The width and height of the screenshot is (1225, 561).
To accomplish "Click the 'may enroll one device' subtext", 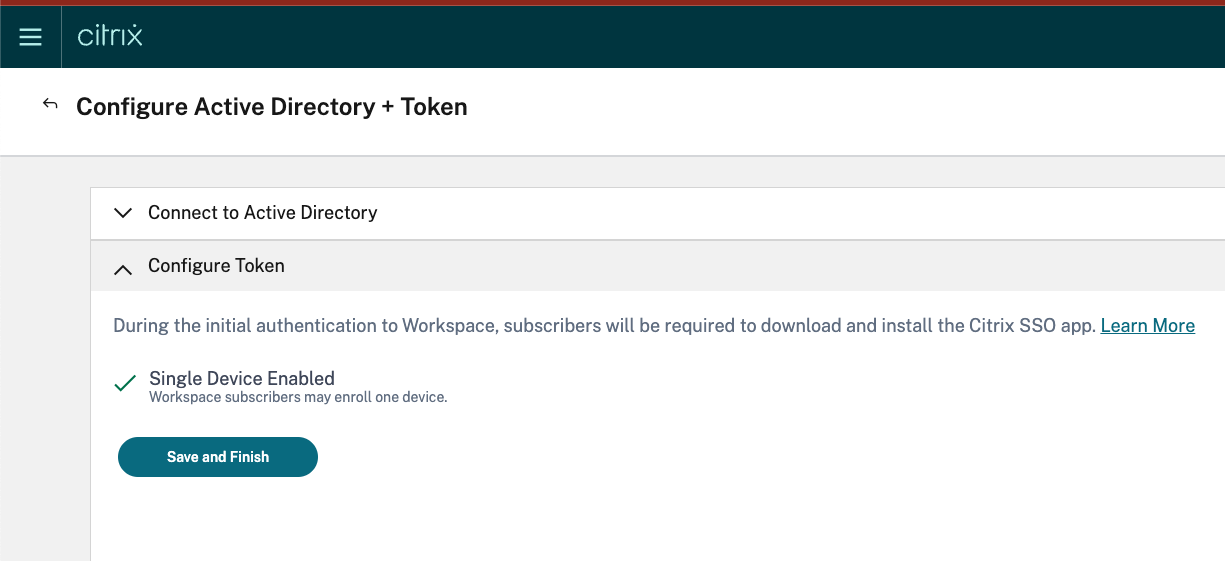I will (x=298, y=397).
